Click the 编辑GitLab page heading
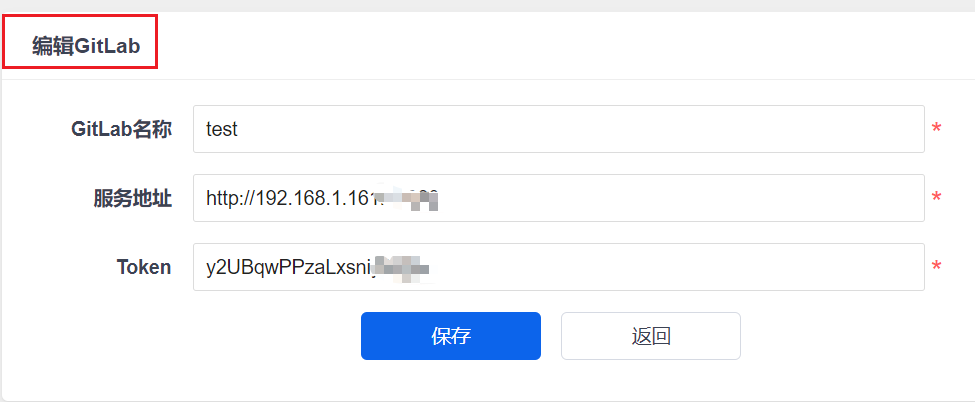Viewport: 975px width, 402px height. point(86,46)
